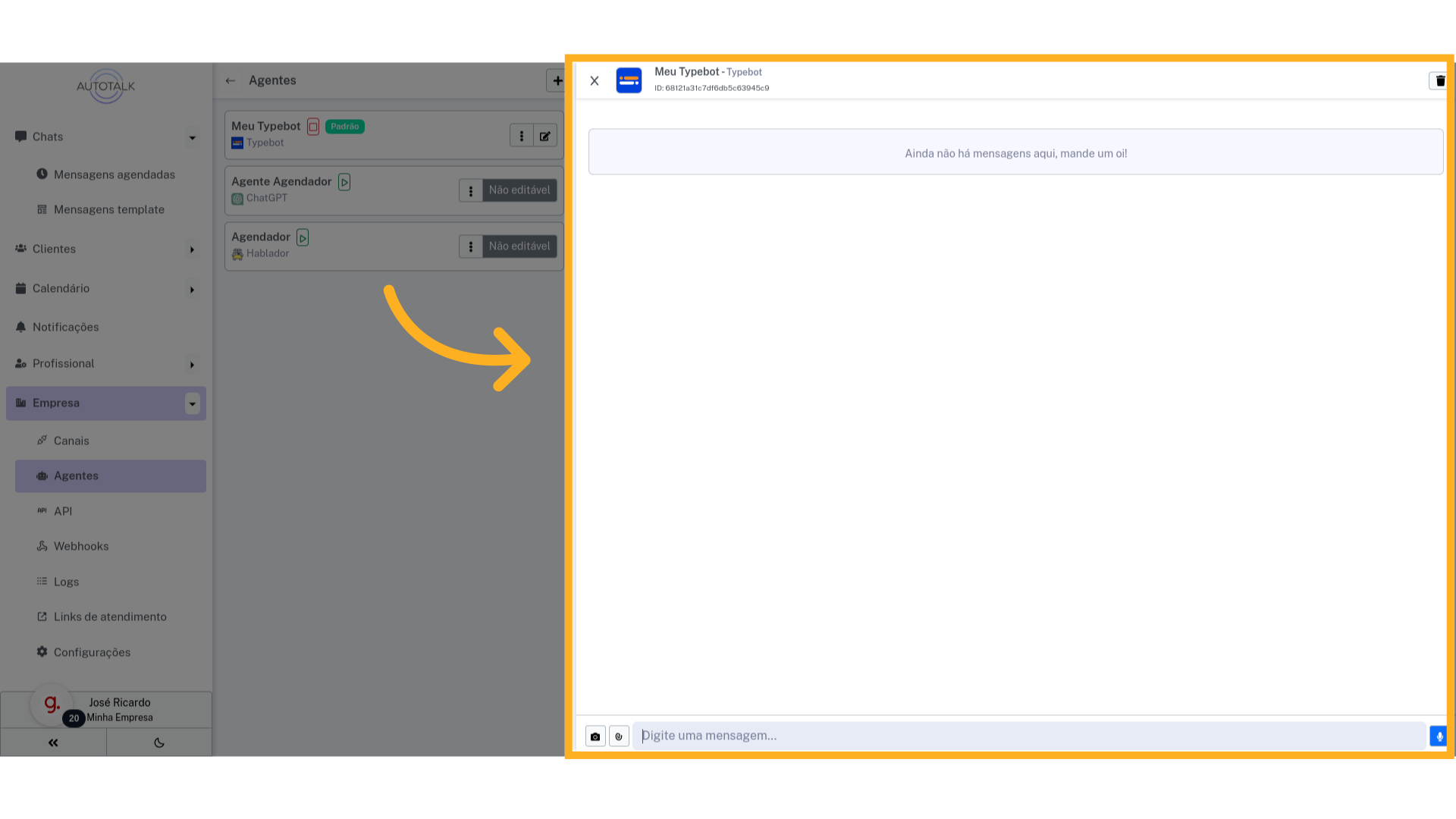Viewport: 1456px width, 819px height.
Task: Close the Meu Typebot chat panel
Action: click(595, 80)
